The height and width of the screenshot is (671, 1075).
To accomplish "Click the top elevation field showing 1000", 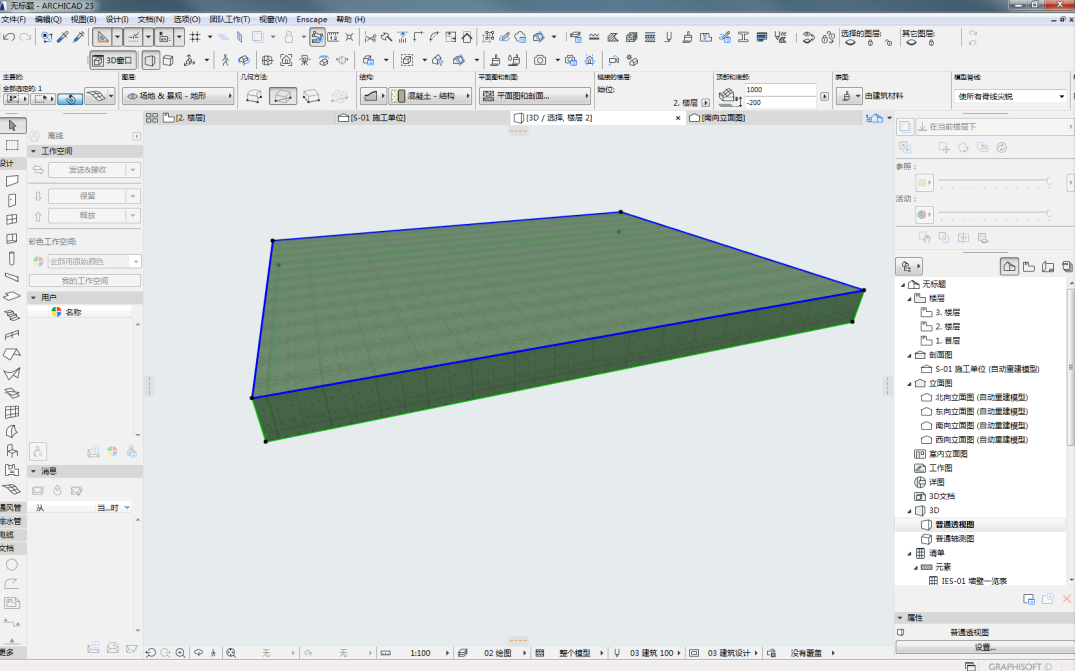I will click(x=780, y=89).
